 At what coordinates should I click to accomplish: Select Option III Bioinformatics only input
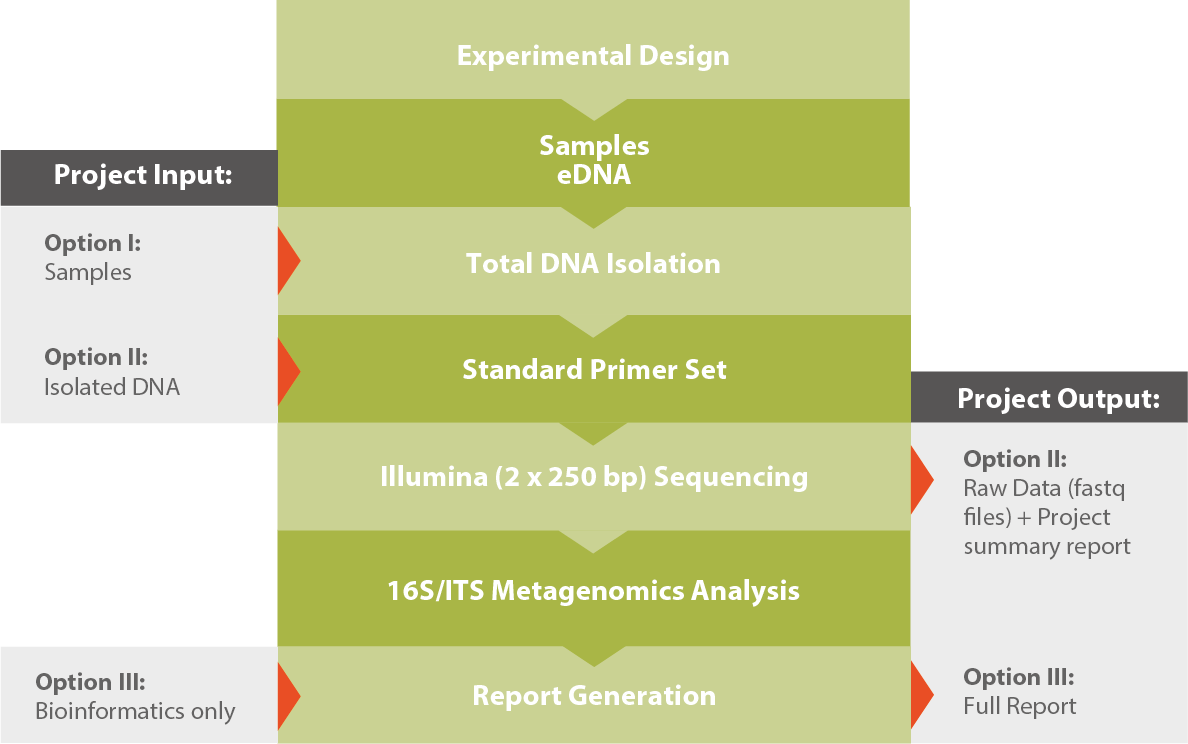point(135,696)
